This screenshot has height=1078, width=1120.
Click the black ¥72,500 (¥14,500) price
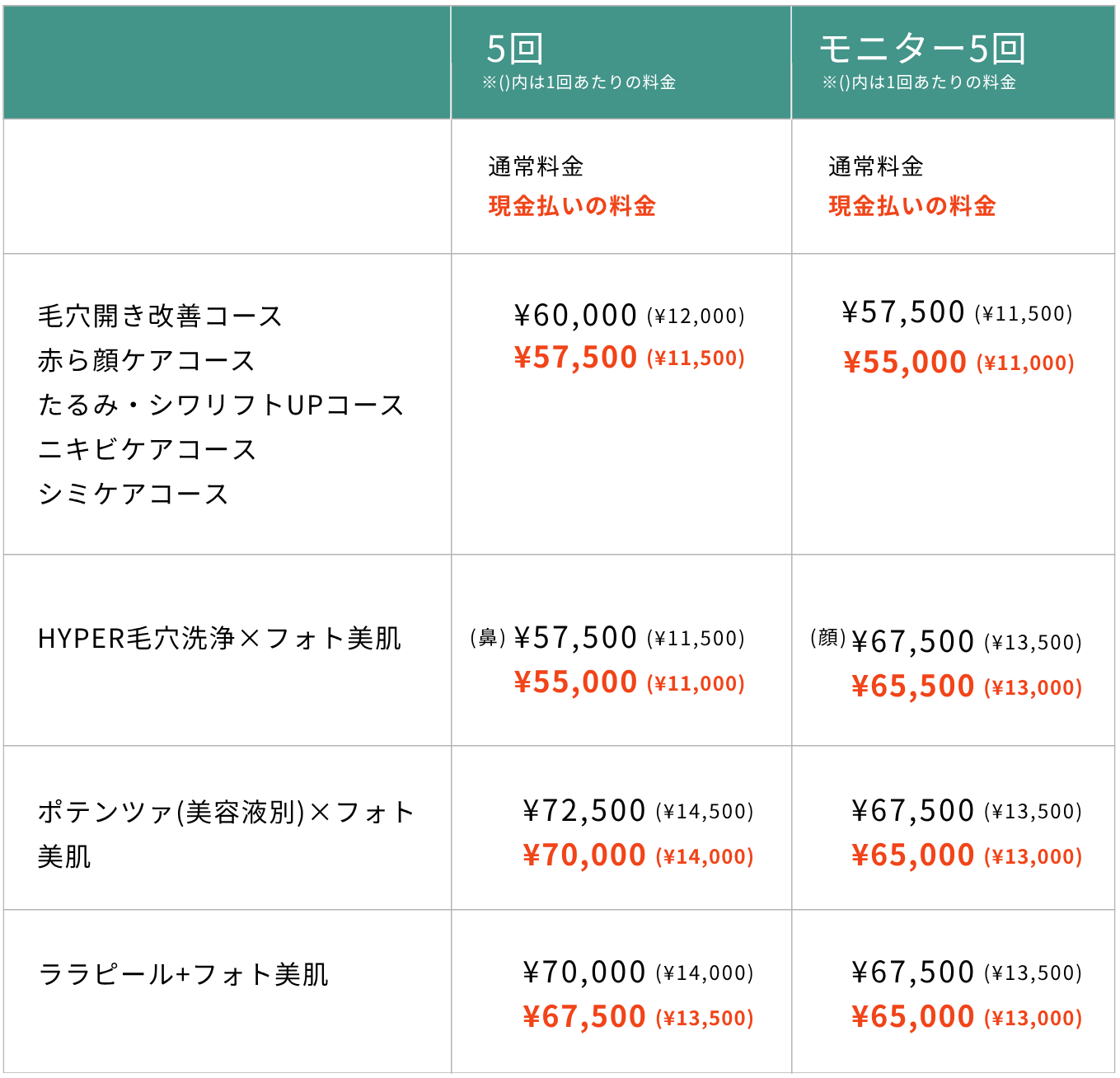point(638,811)
